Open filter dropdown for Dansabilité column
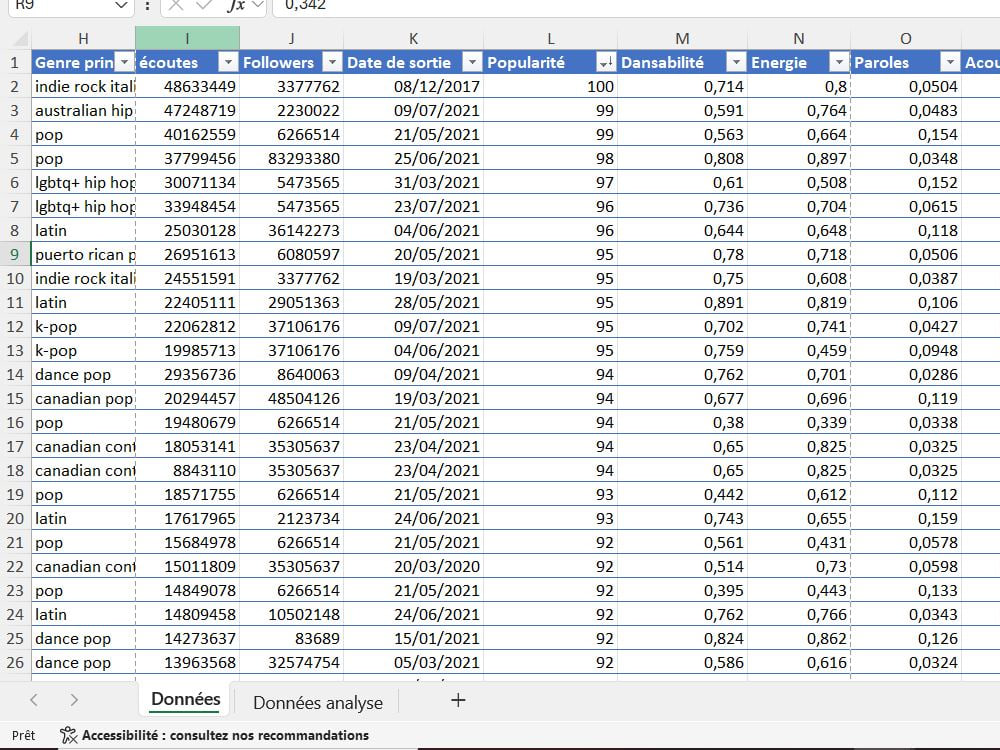 736,62
